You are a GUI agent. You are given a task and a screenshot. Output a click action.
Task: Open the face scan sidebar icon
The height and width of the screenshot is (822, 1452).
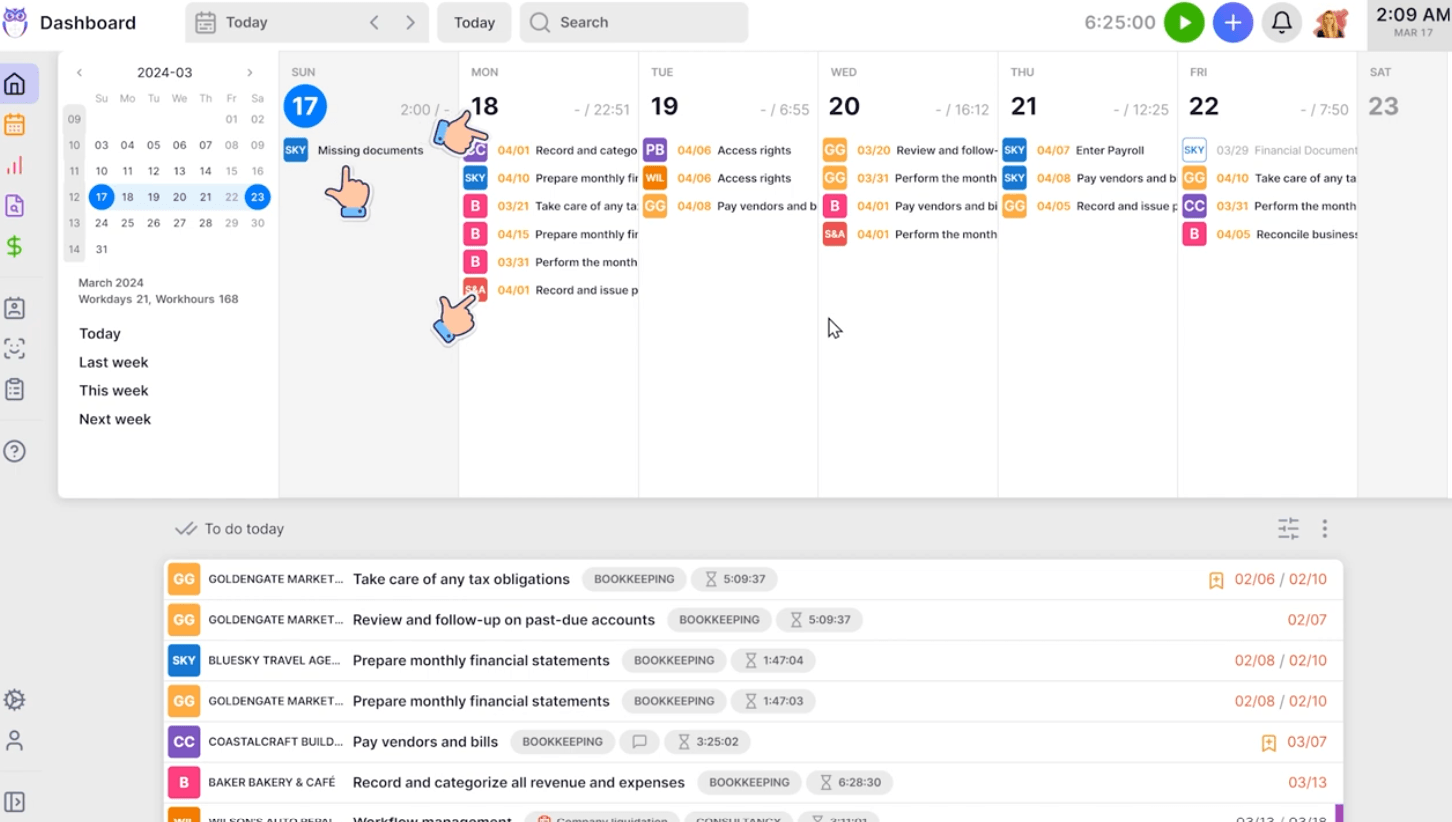point(15,349)
